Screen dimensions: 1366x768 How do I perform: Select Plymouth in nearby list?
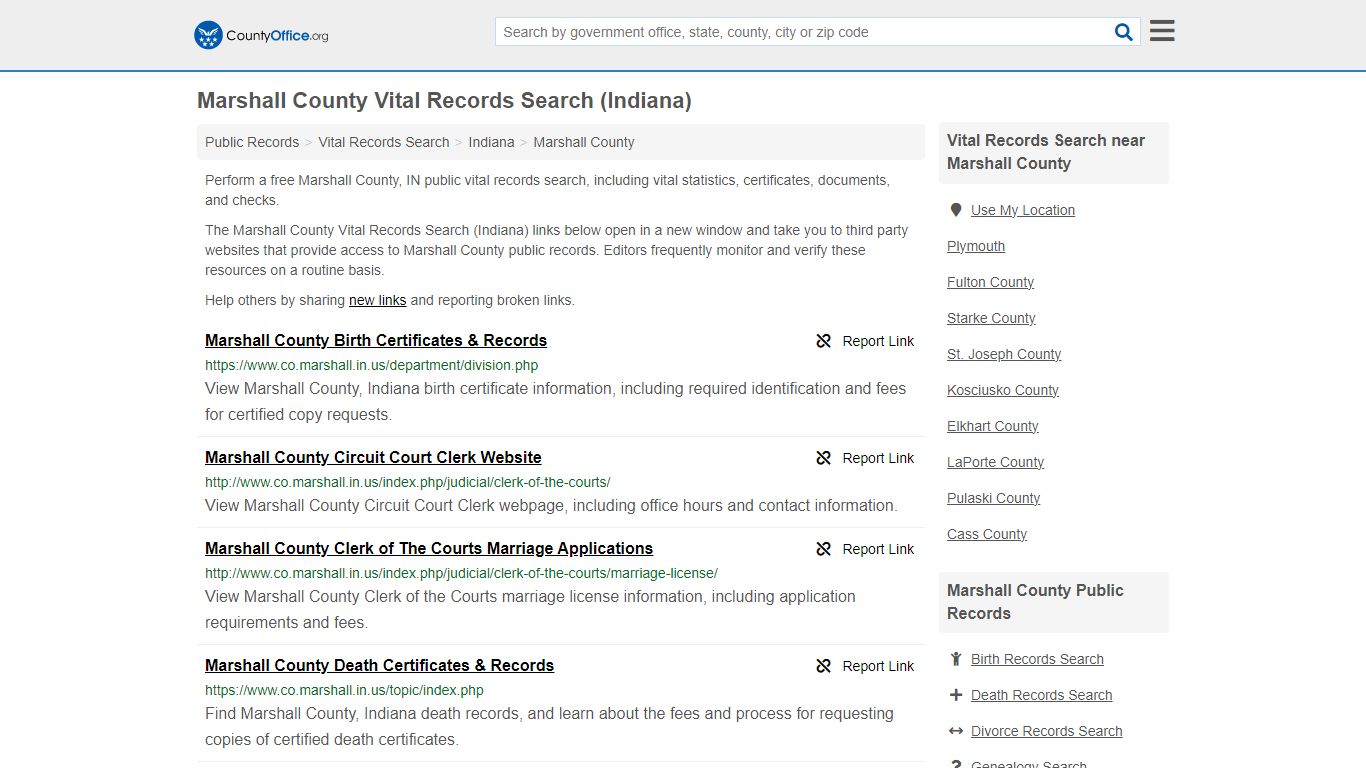[x=976, y=246]
